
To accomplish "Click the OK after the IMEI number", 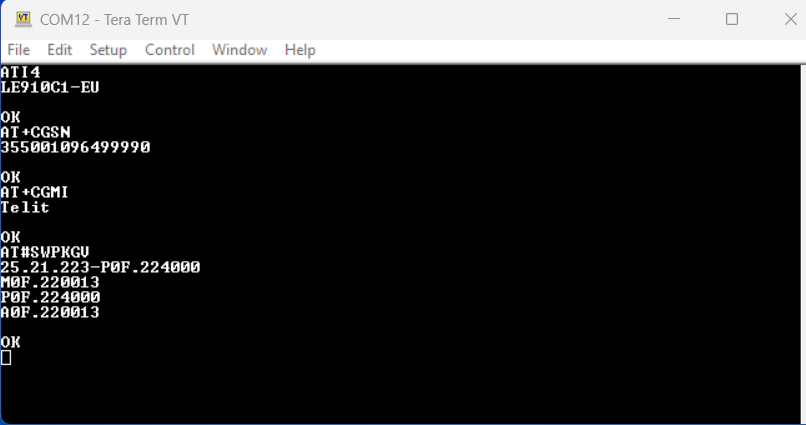I will click(x=10, y=177).
